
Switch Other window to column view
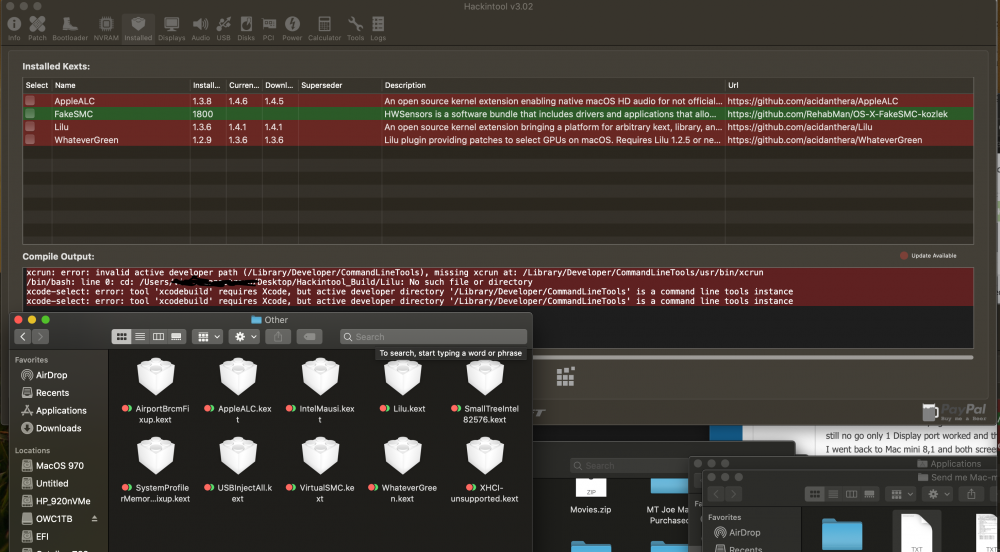click(158, 337)
